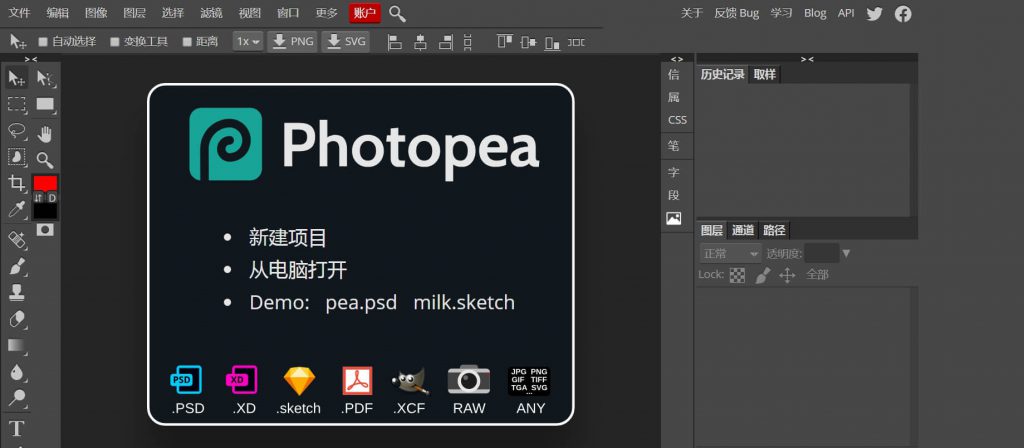This screenshot has width=1024, height=448.
Task: Open the milk.sketch demo file
Action: tap(464, 302)
